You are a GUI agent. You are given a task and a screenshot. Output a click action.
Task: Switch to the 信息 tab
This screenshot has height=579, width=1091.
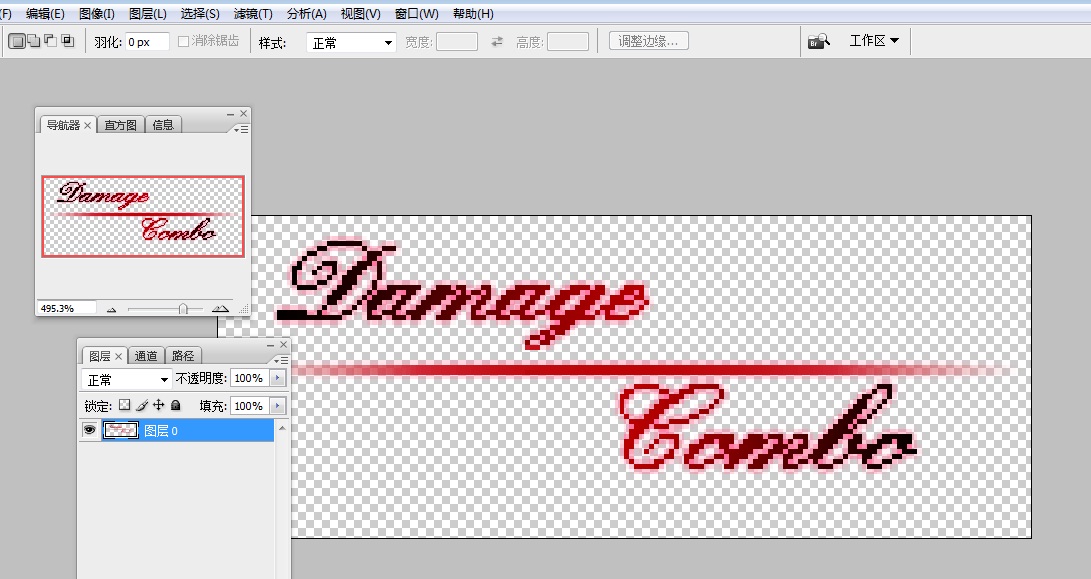click(x=163, y=125)
